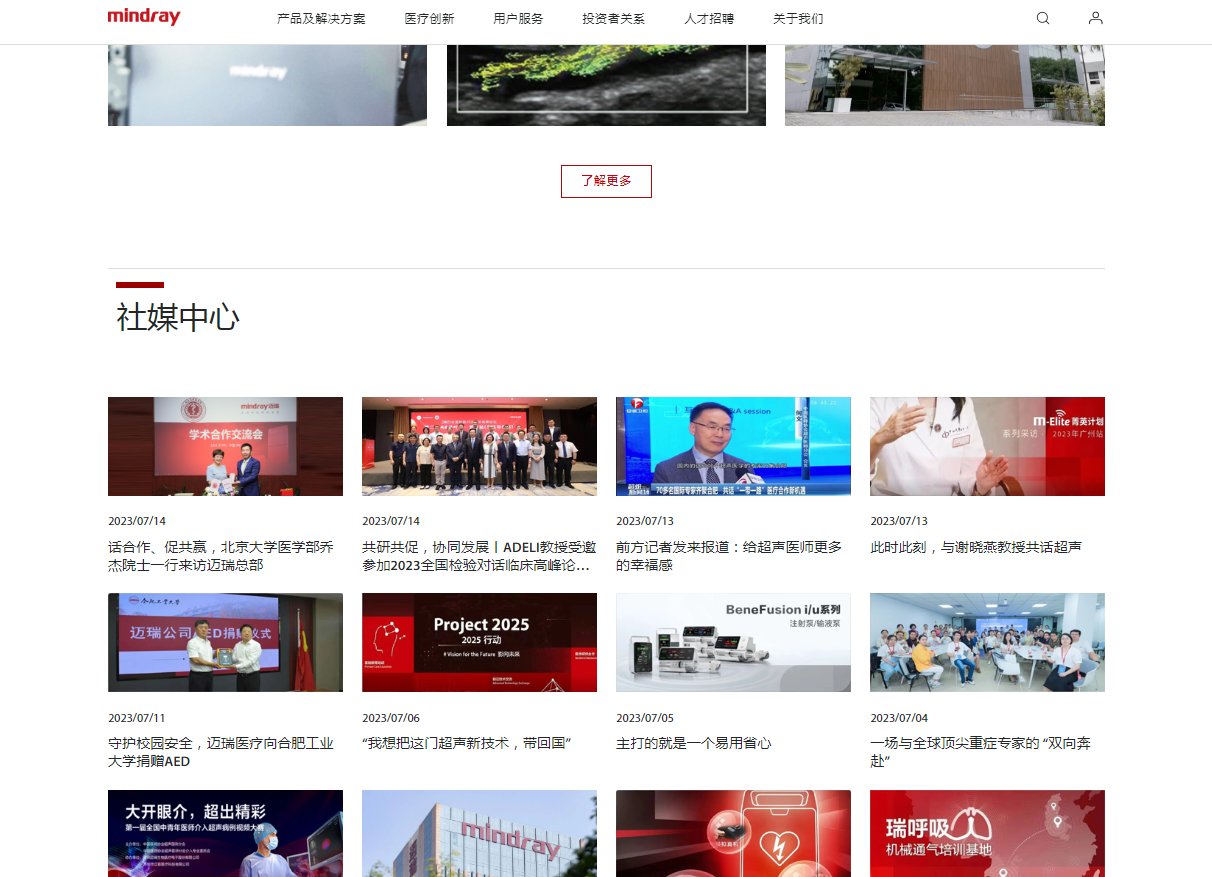Open article 此时此刻,与谢晓燕教授共话超声
The height and width of the screenshot is (877, 1212).
[976, 548]
